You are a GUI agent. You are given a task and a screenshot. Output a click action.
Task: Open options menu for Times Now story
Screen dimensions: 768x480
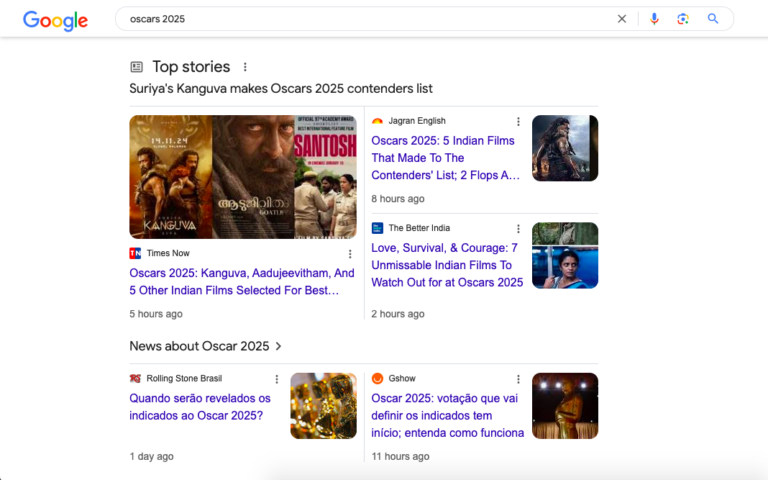350,254
